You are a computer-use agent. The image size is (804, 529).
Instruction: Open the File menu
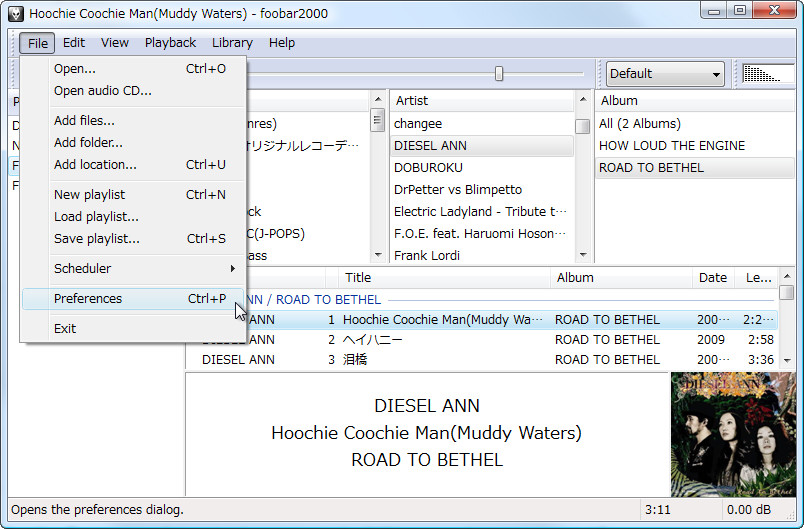point(37,43)
